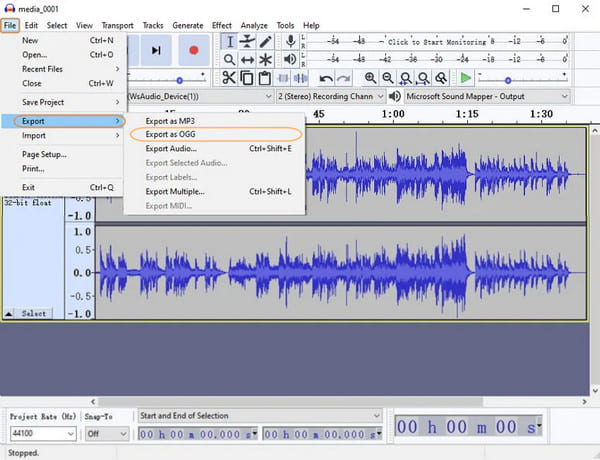Open Microsoft Sound Mapper Output dropdown
Image resolution: width=600 pixels, height=460 pixels.
click(487, 96)
